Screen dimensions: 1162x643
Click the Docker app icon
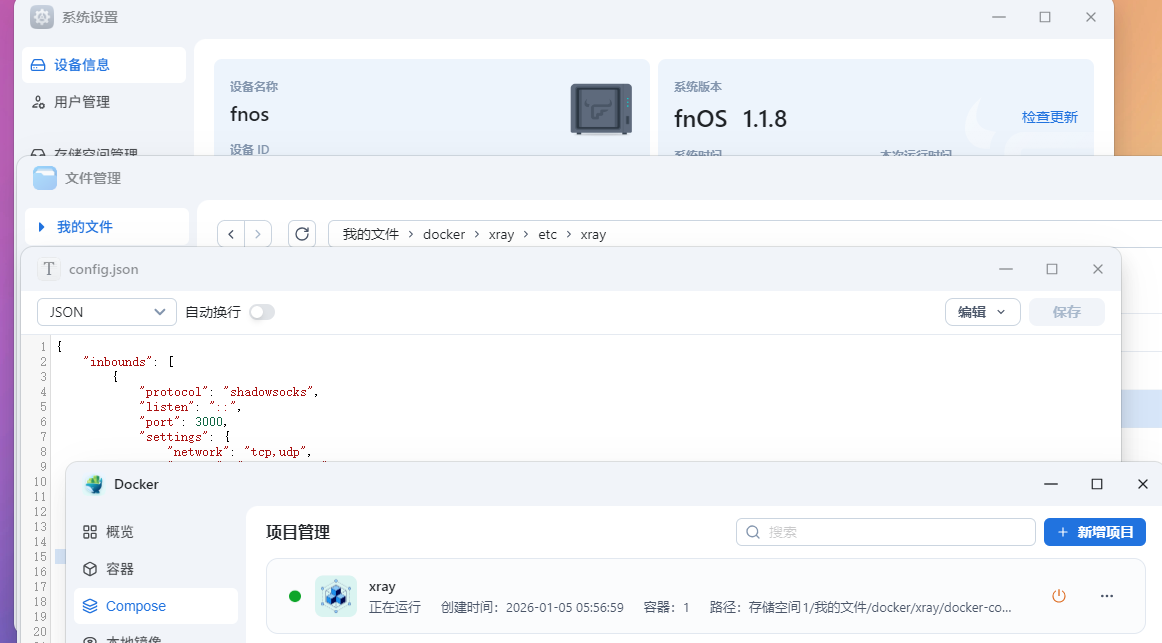click(x=94, y=484)
